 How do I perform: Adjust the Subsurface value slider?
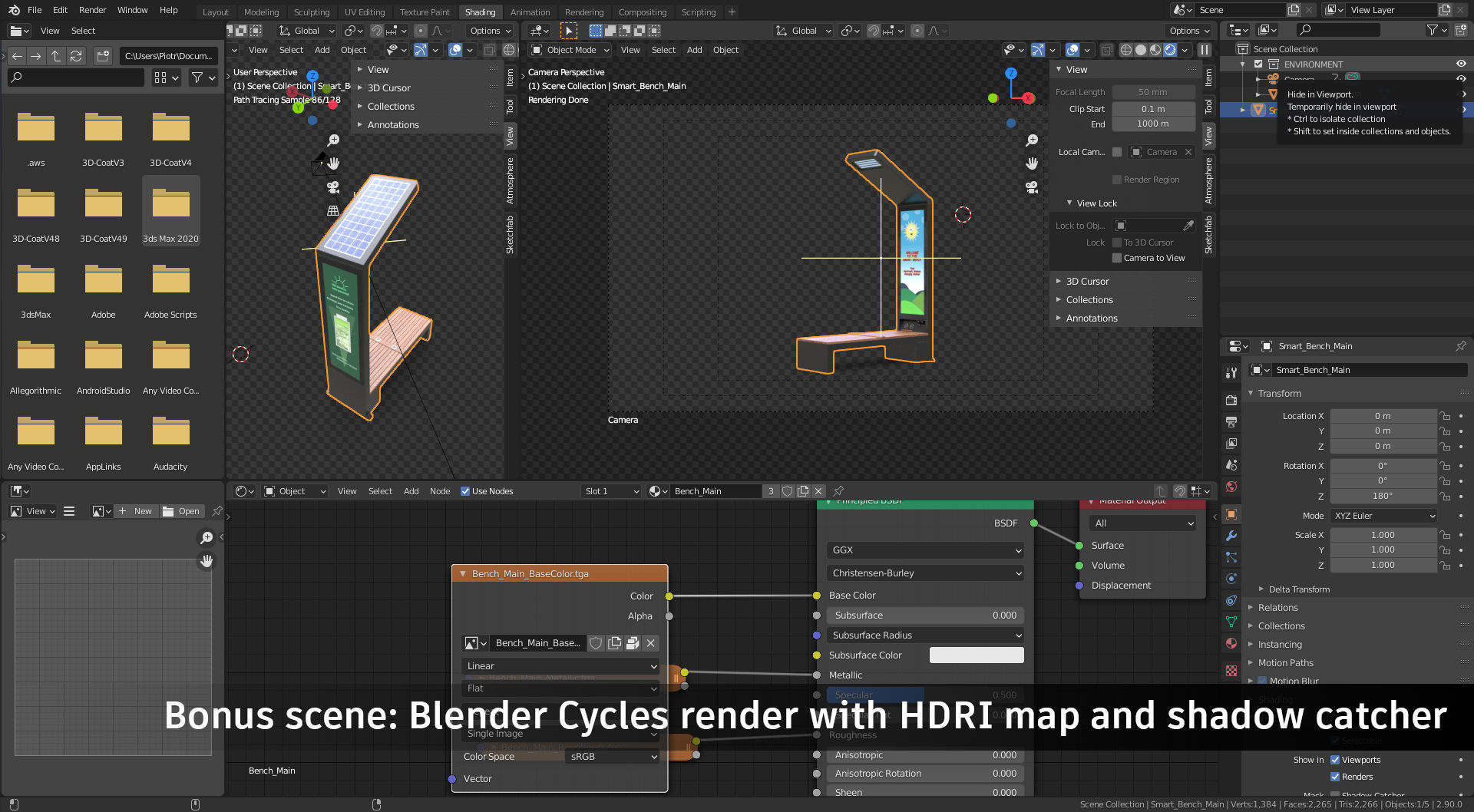point(926,616)
